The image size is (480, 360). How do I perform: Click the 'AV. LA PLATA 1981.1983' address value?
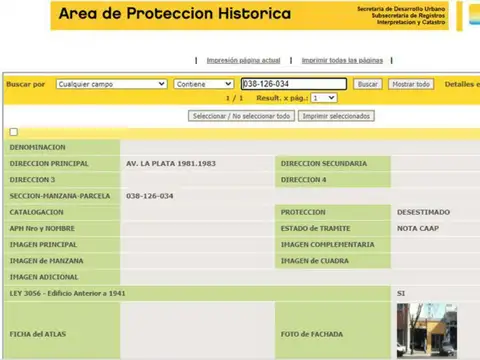(x=171, y=163)
